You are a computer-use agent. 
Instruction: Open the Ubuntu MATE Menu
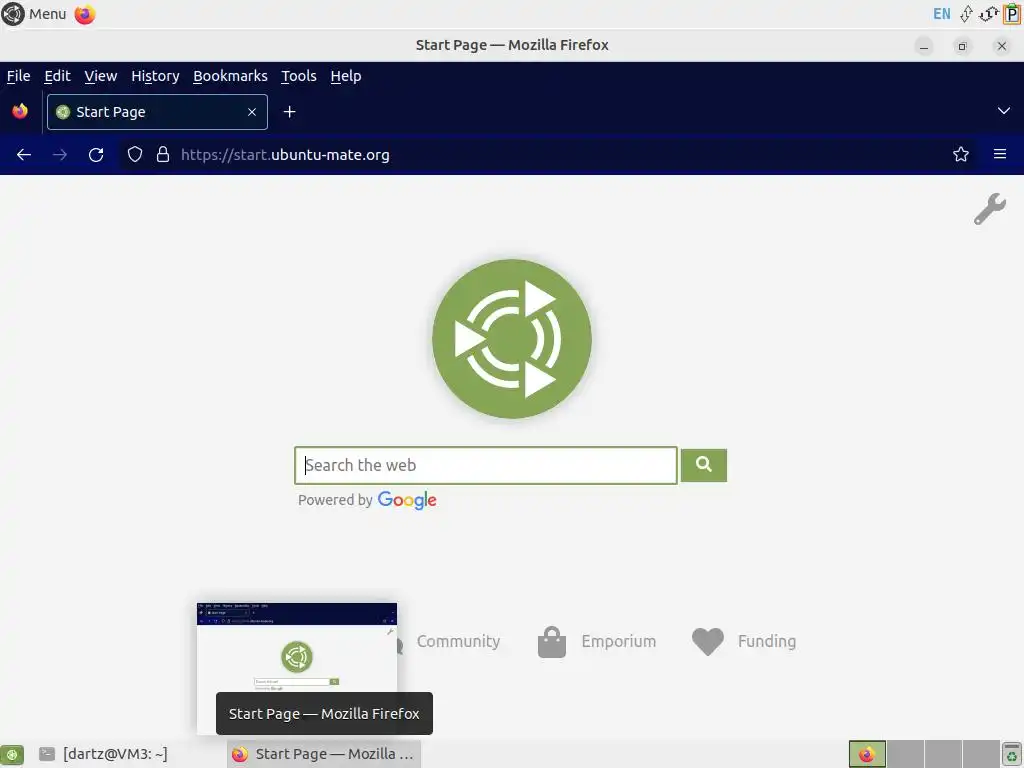(x=34, y=14)
